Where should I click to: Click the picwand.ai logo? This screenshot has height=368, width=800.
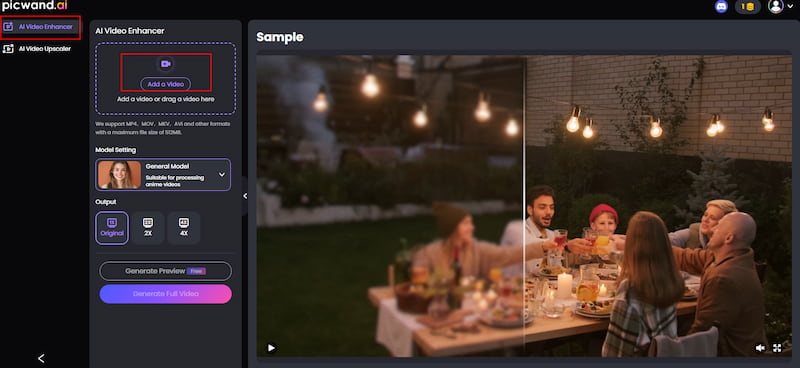click(x=35, y=6)
